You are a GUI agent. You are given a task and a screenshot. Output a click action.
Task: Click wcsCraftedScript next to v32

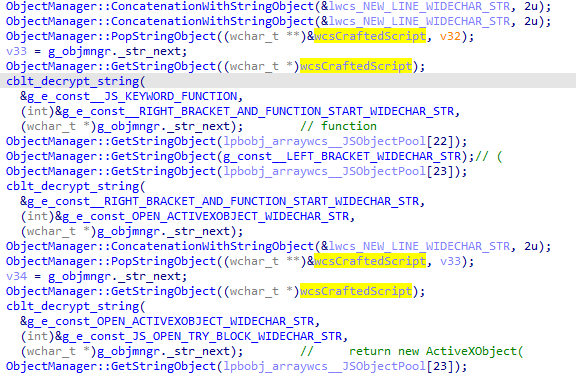[370, 36]
